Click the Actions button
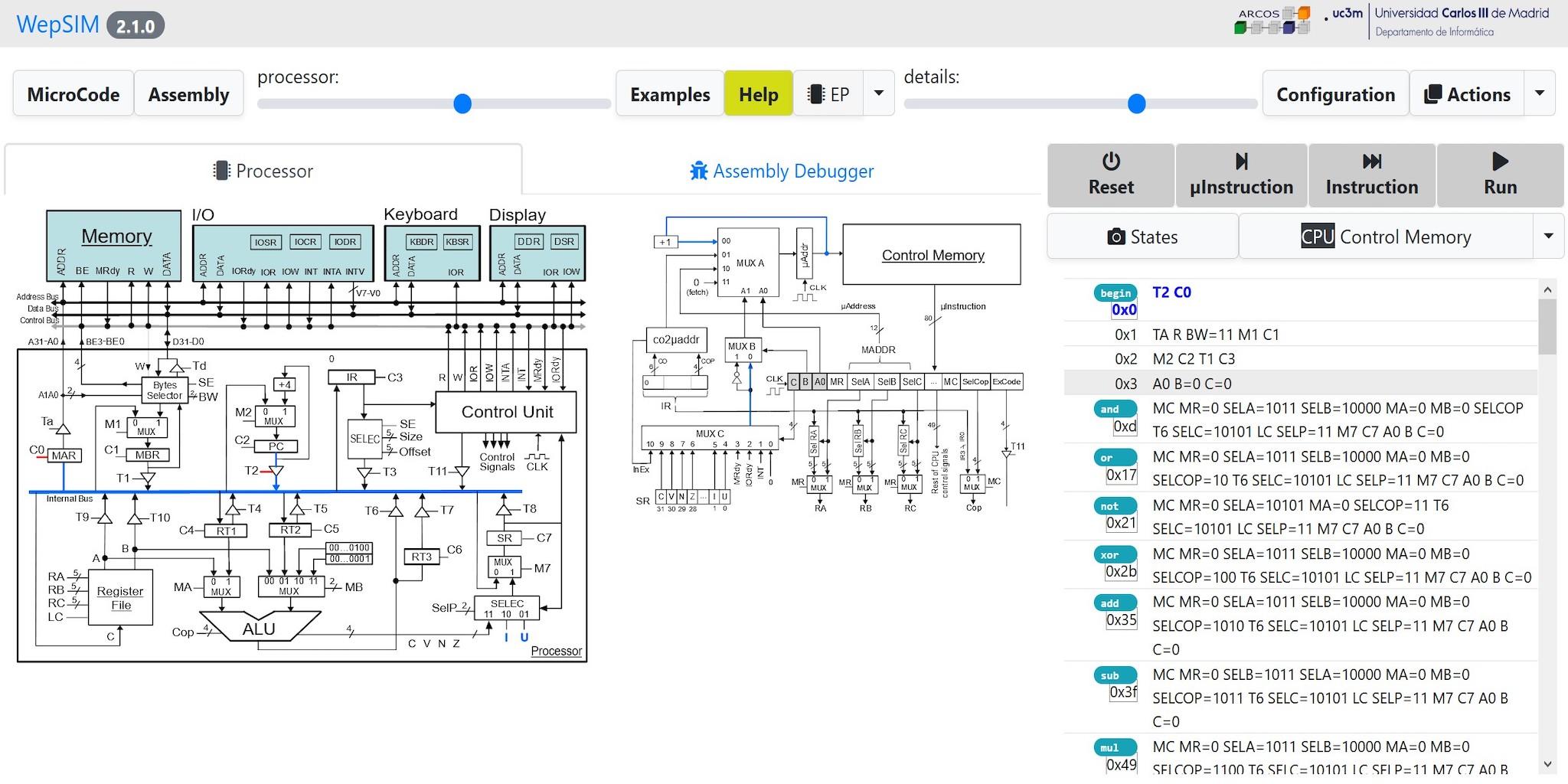Image resolution: width=1568 pixels, height=784 pixels. pos(1467,94)
